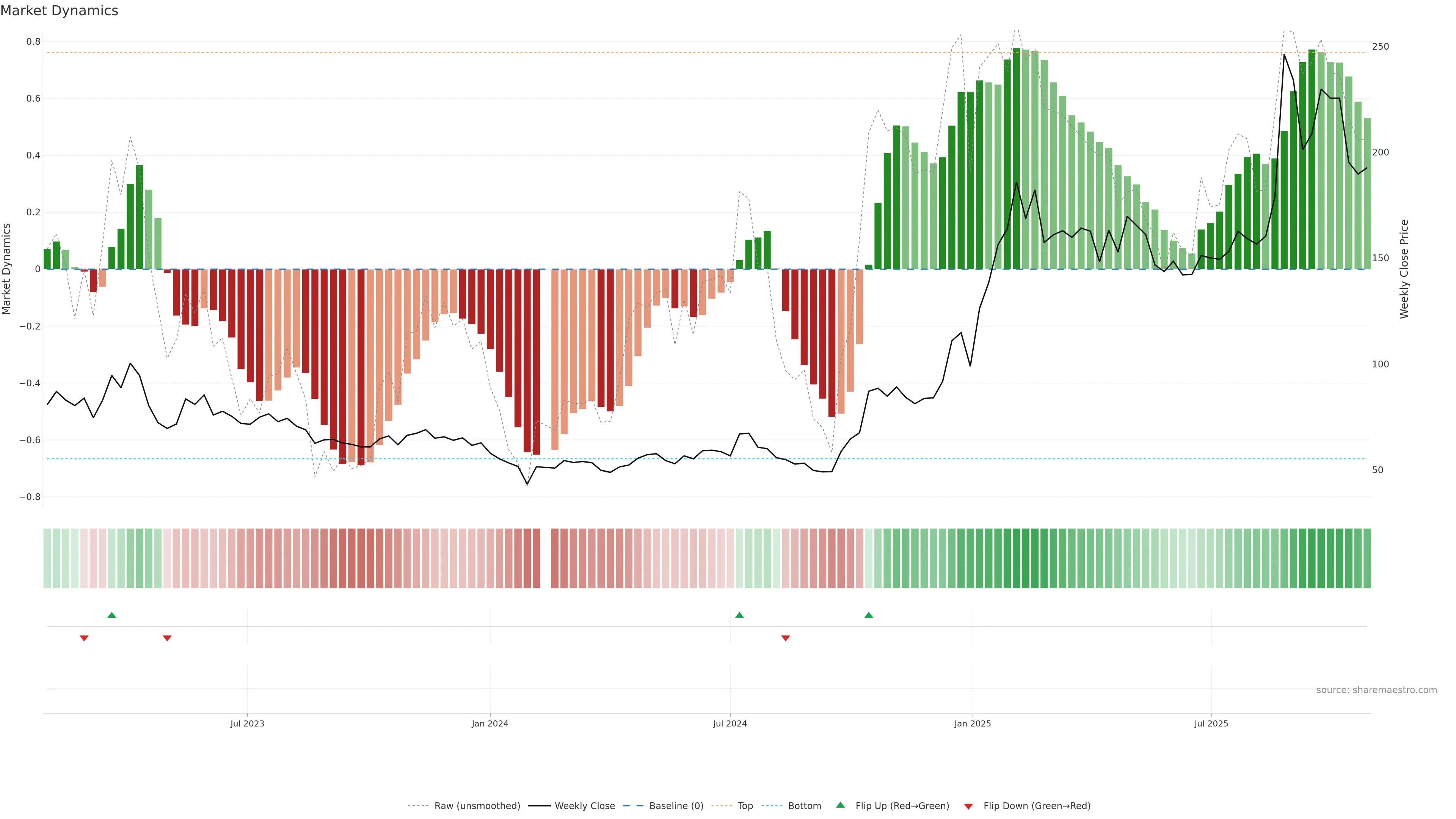Click the Jan 2025 axis label
The height and width of the screenshot is (819, 1456).
[x=972, y=723]
